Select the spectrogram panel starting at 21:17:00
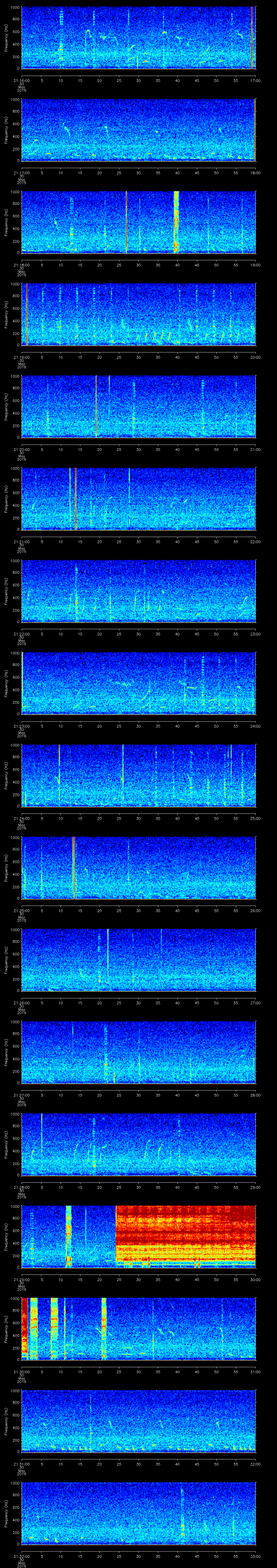This screenshot has width=277, height=1568. (x=139, y=130)
